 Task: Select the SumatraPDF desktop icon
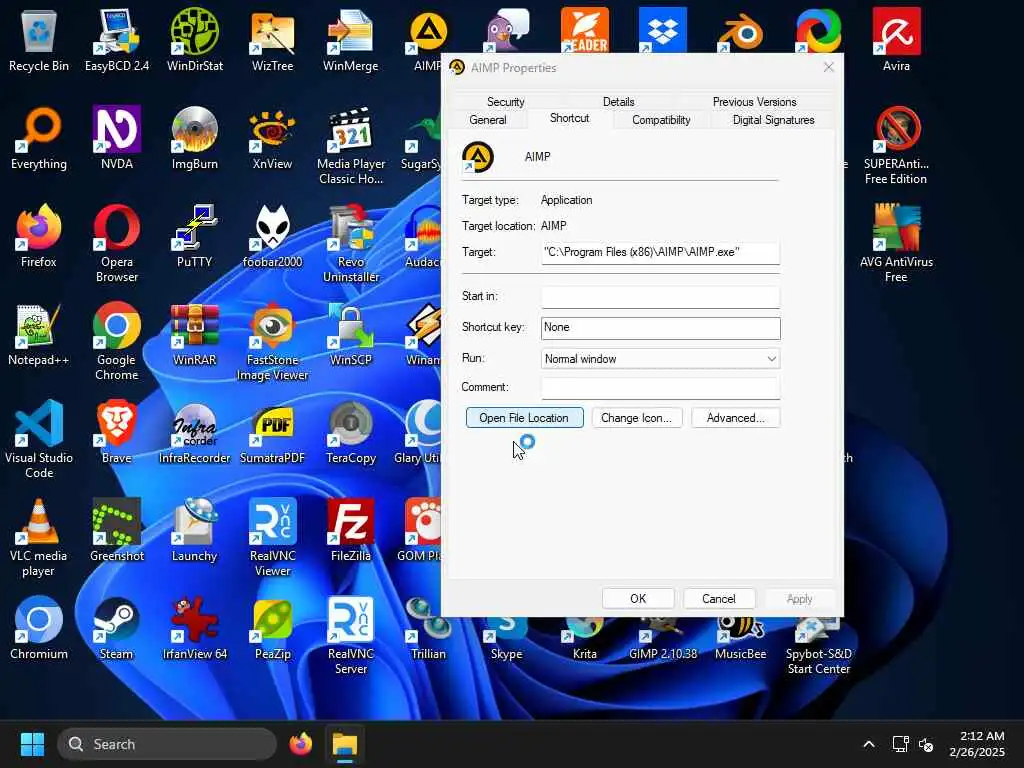272,432
